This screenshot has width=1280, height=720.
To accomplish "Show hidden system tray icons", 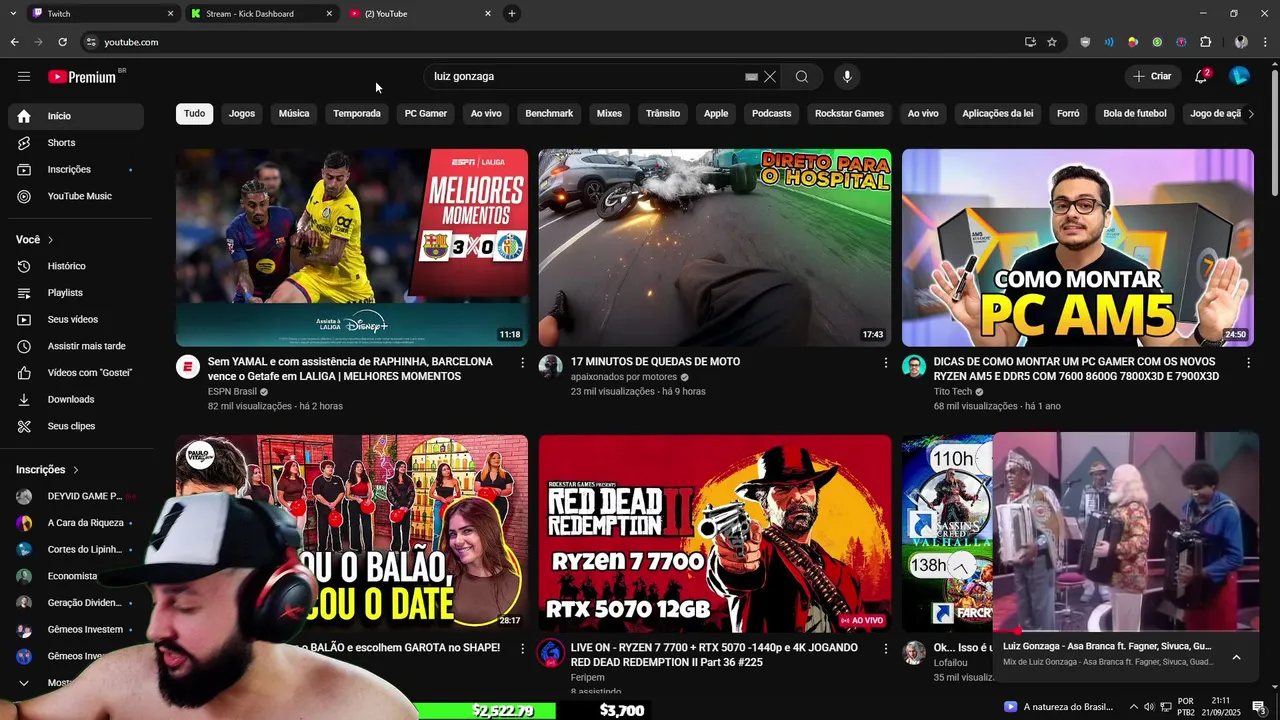I will point(1132,707).
